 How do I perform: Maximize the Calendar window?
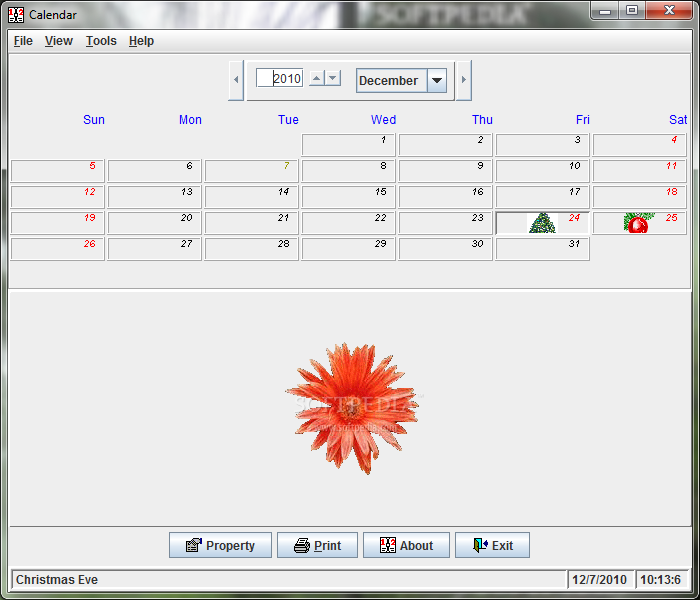click(x=632, y=11)
